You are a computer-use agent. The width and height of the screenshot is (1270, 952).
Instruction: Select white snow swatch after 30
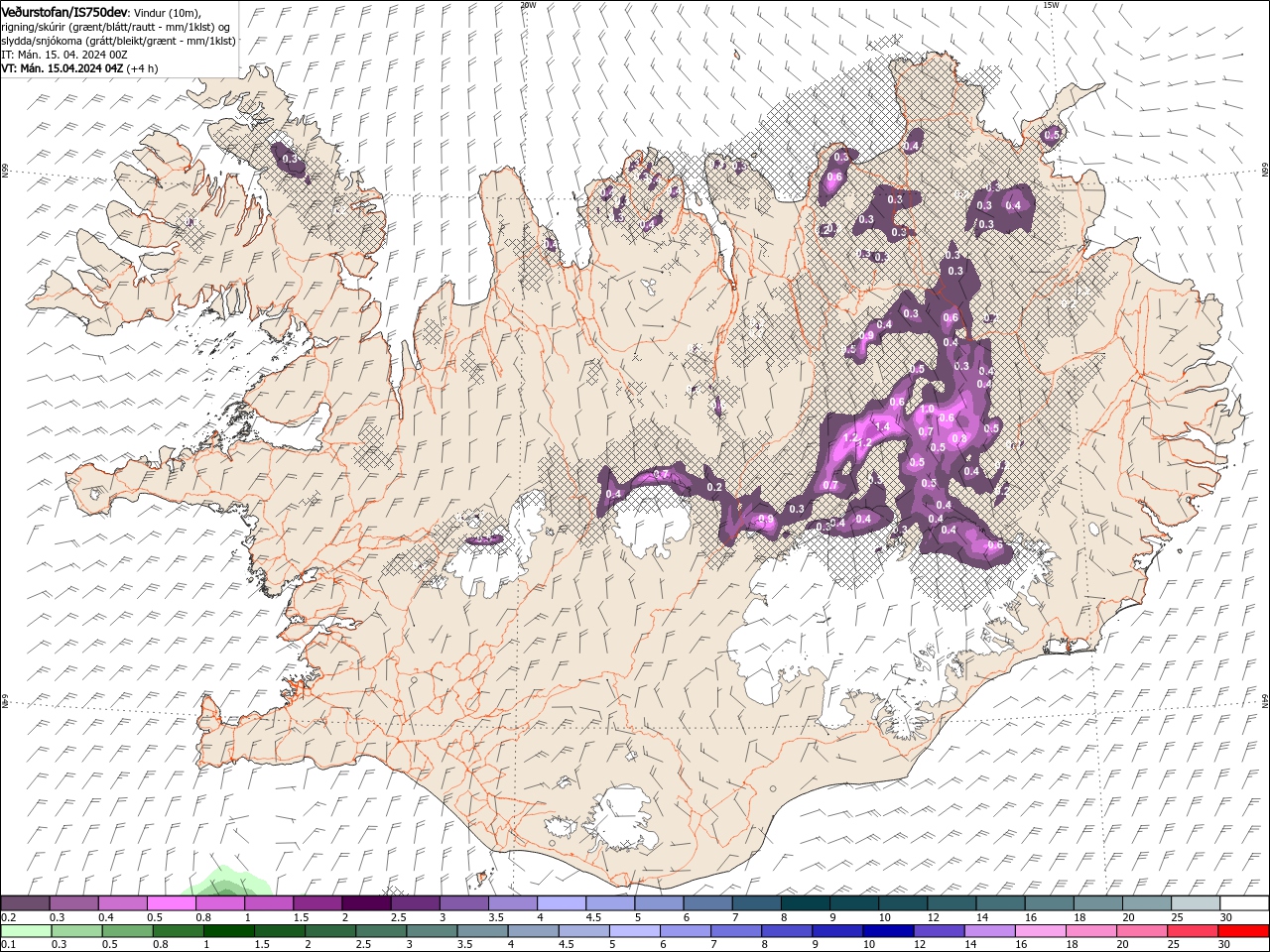[x=1244, y=902]
